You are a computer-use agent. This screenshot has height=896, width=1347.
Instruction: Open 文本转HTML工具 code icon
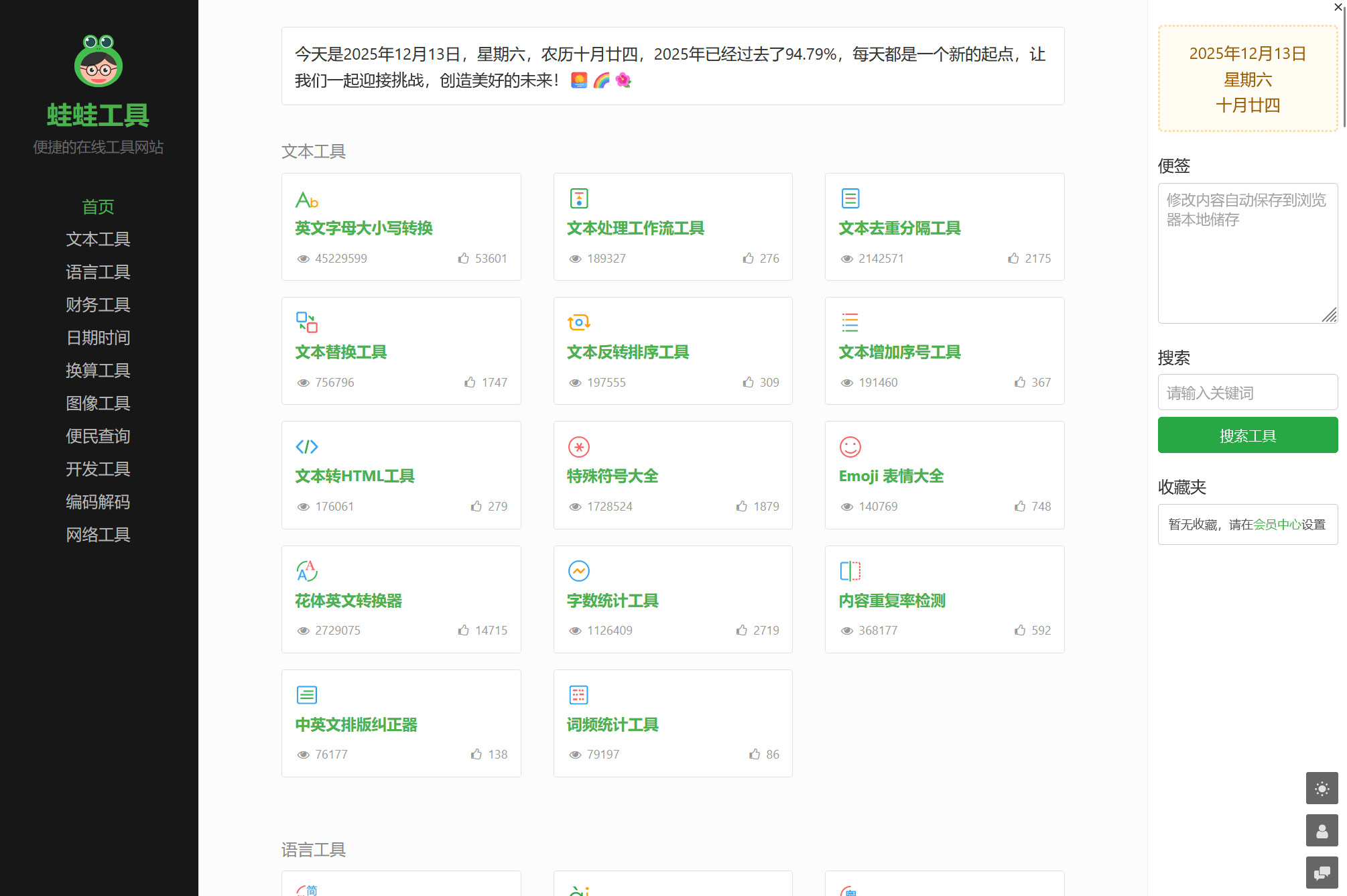pos(306,446)
